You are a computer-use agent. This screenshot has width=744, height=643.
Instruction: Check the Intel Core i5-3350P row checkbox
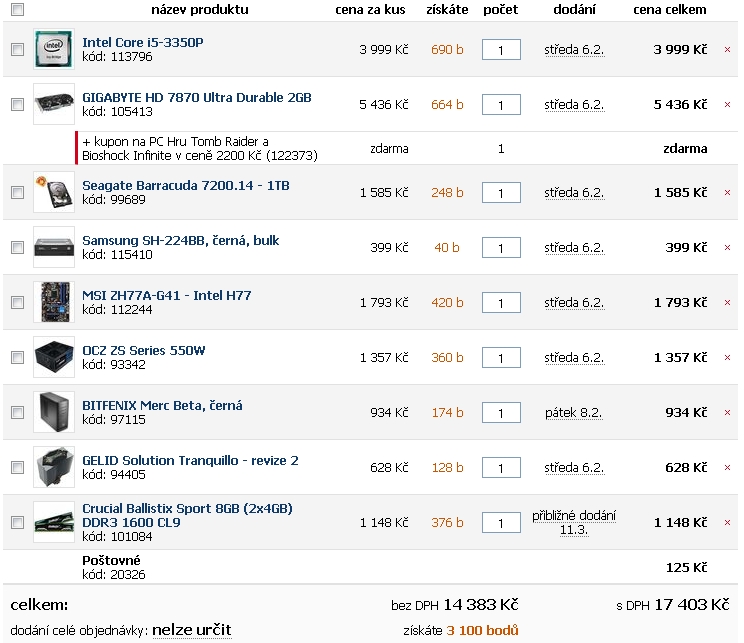click(x=18, y=49)
